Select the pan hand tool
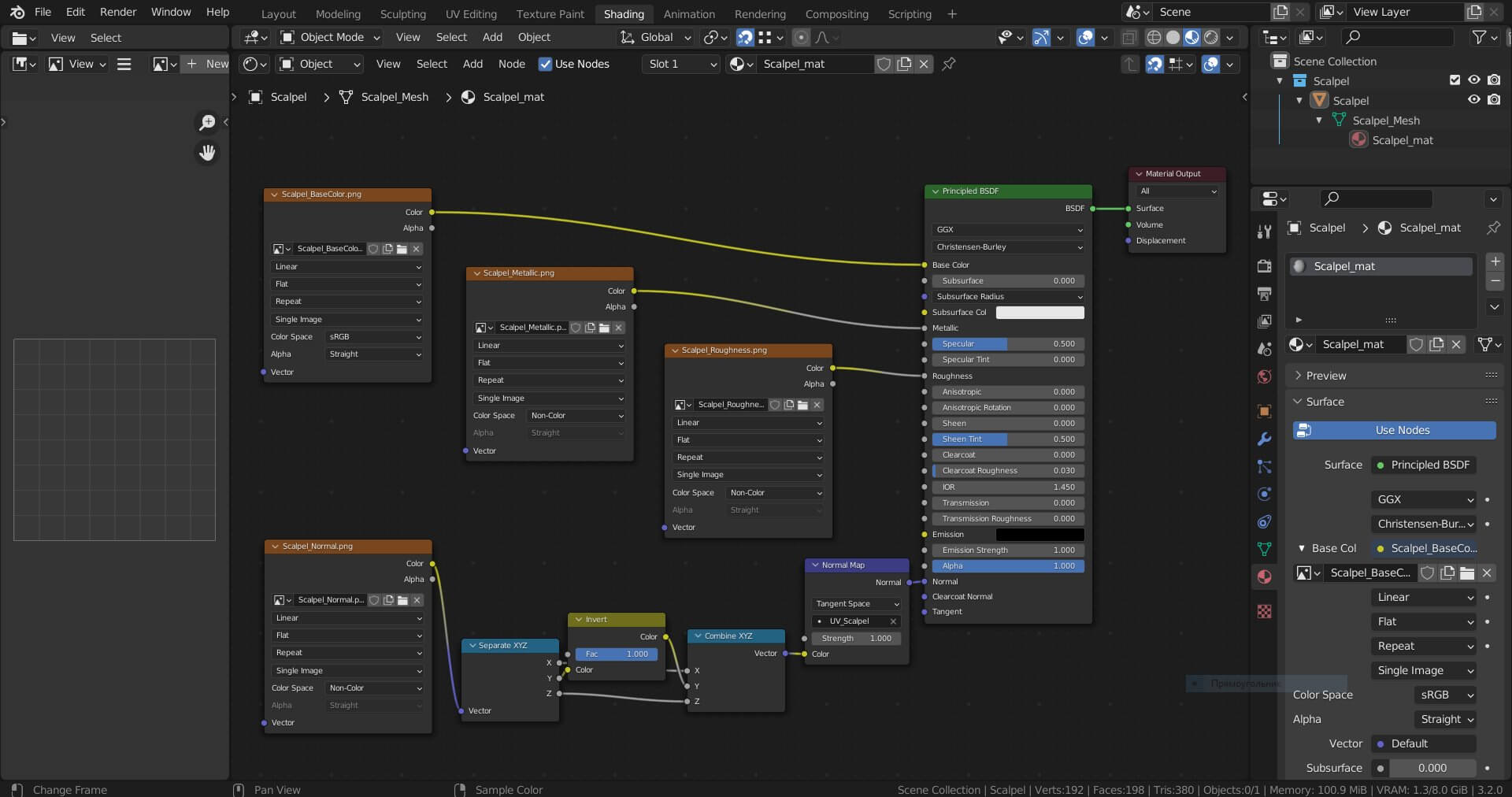Screen dimensions: 1512x797 [207, 153]
